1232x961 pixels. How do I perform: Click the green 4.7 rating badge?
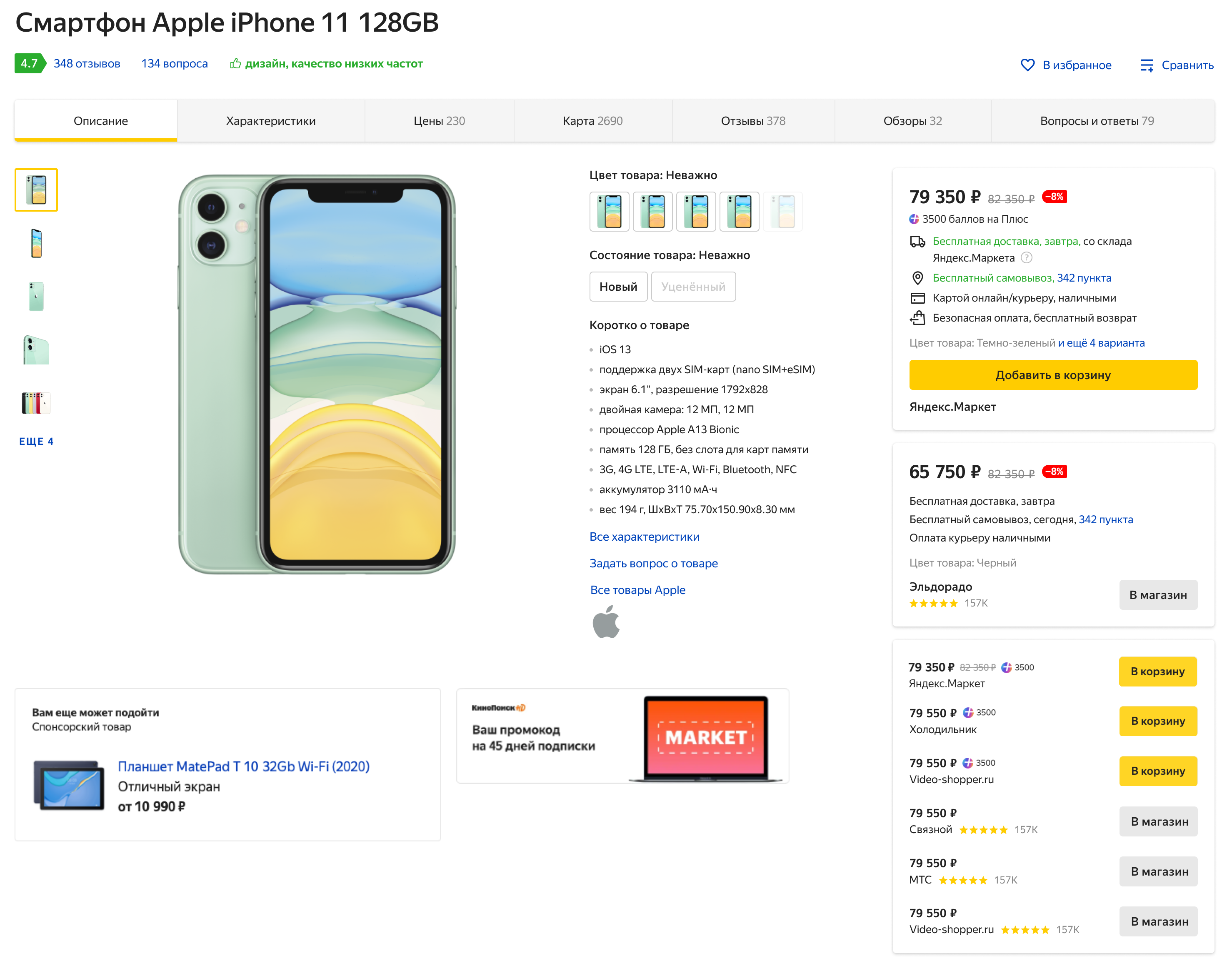29,64
